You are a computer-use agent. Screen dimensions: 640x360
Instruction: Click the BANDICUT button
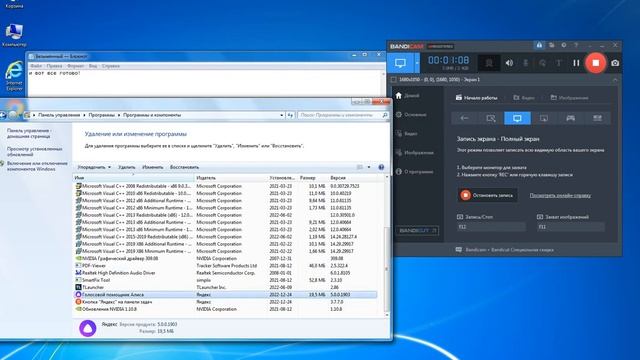tap(417, 231)
